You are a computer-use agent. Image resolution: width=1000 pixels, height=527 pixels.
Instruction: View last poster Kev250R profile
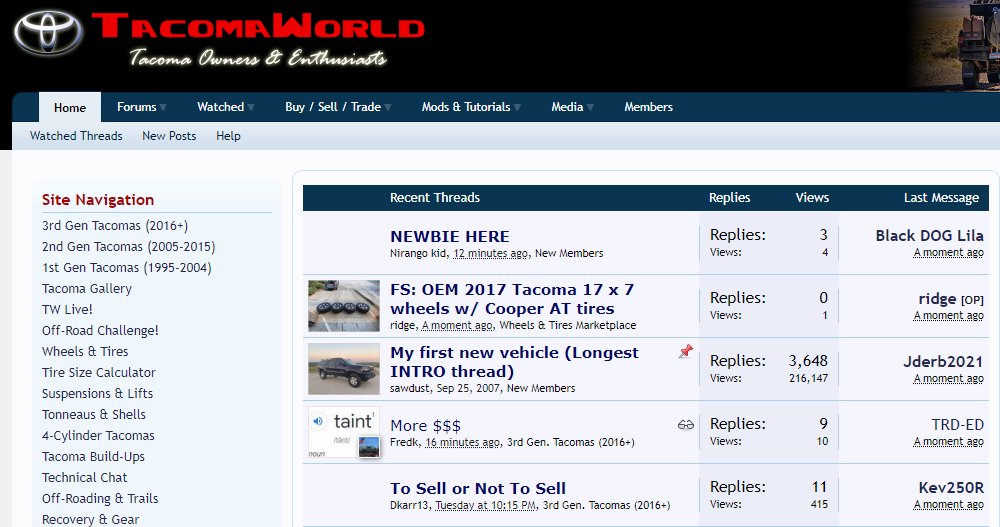[951, 487]
